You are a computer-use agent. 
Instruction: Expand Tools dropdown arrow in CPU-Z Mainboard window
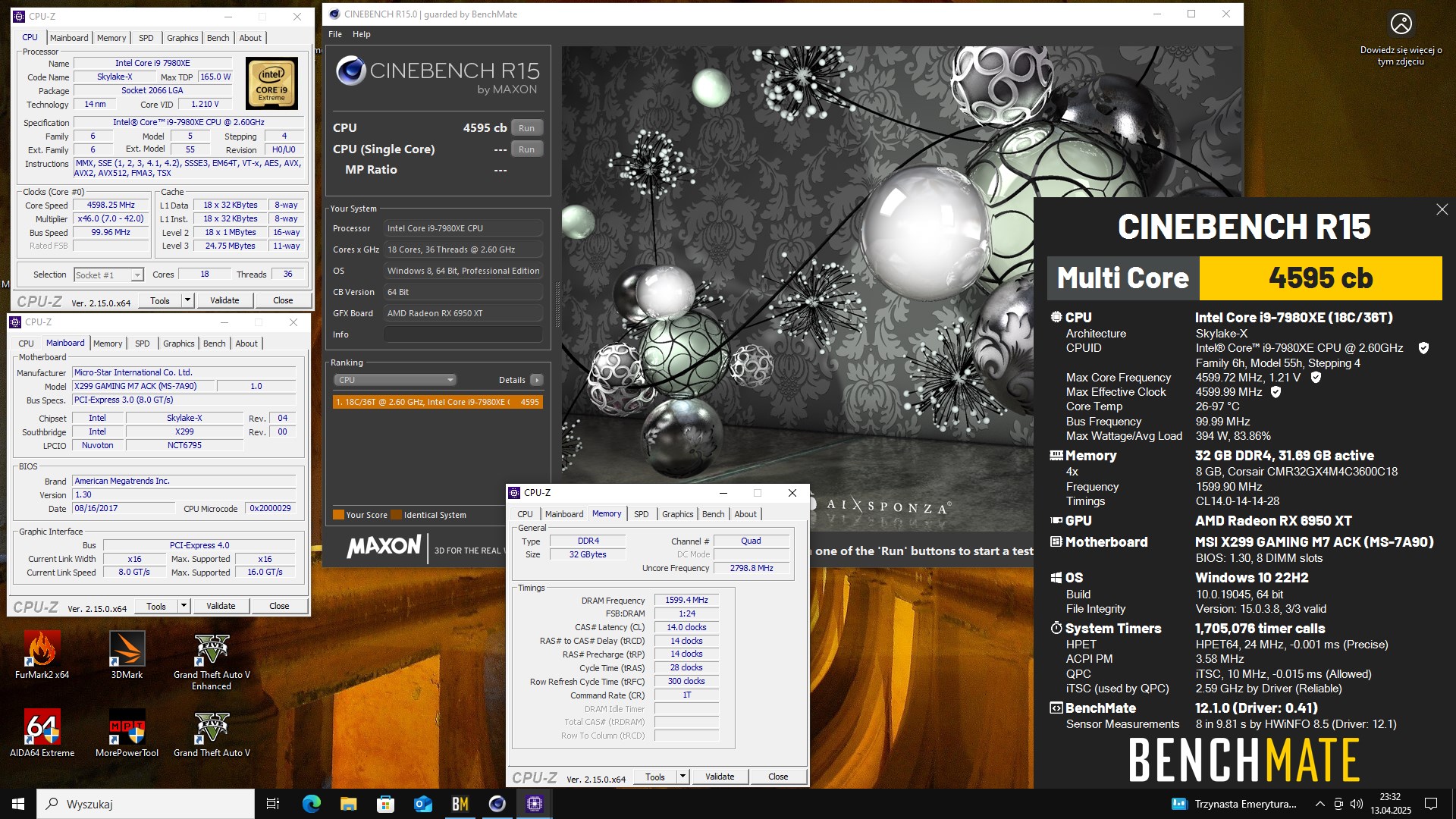point(184,606)
